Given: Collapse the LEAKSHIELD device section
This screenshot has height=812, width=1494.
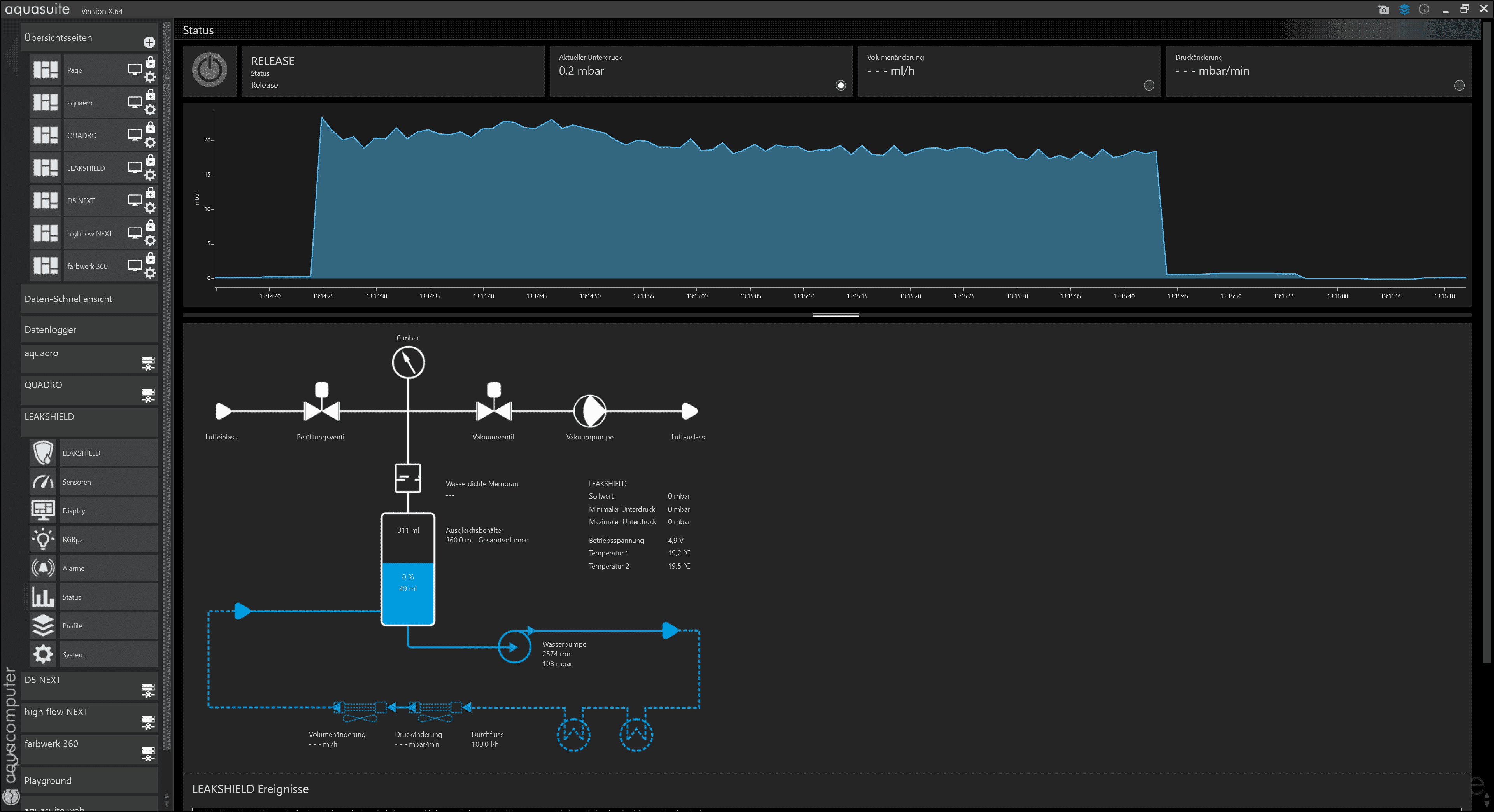Looking at the screenshot, I should pyautogui.click(x=89, y=423).
